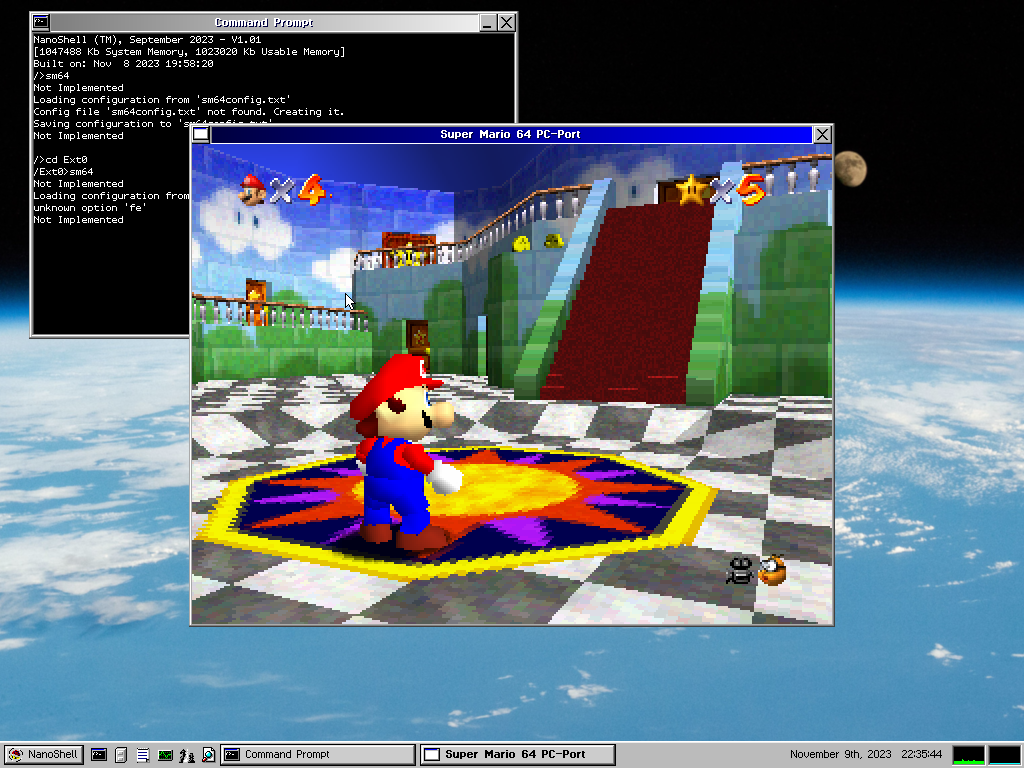This screenshot has height=768, width=1024.
Task: Click the taskbar clock showing 22:35:44
Action: 921,754
